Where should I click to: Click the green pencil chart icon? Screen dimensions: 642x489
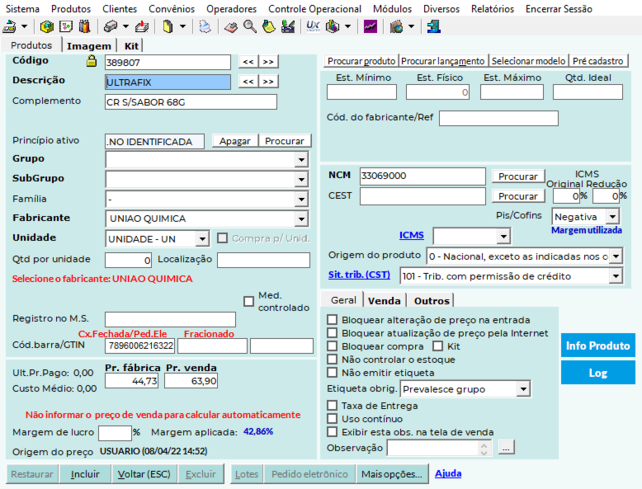[x=288, y=27]
